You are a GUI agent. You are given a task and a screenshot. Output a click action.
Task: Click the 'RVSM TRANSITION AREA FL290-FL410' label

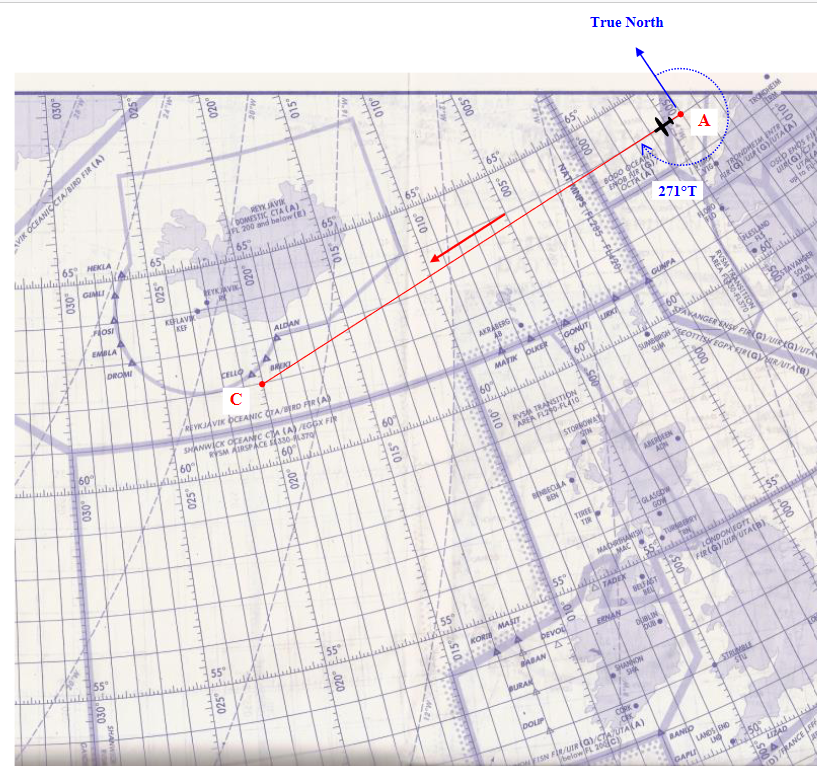[545, 407]
